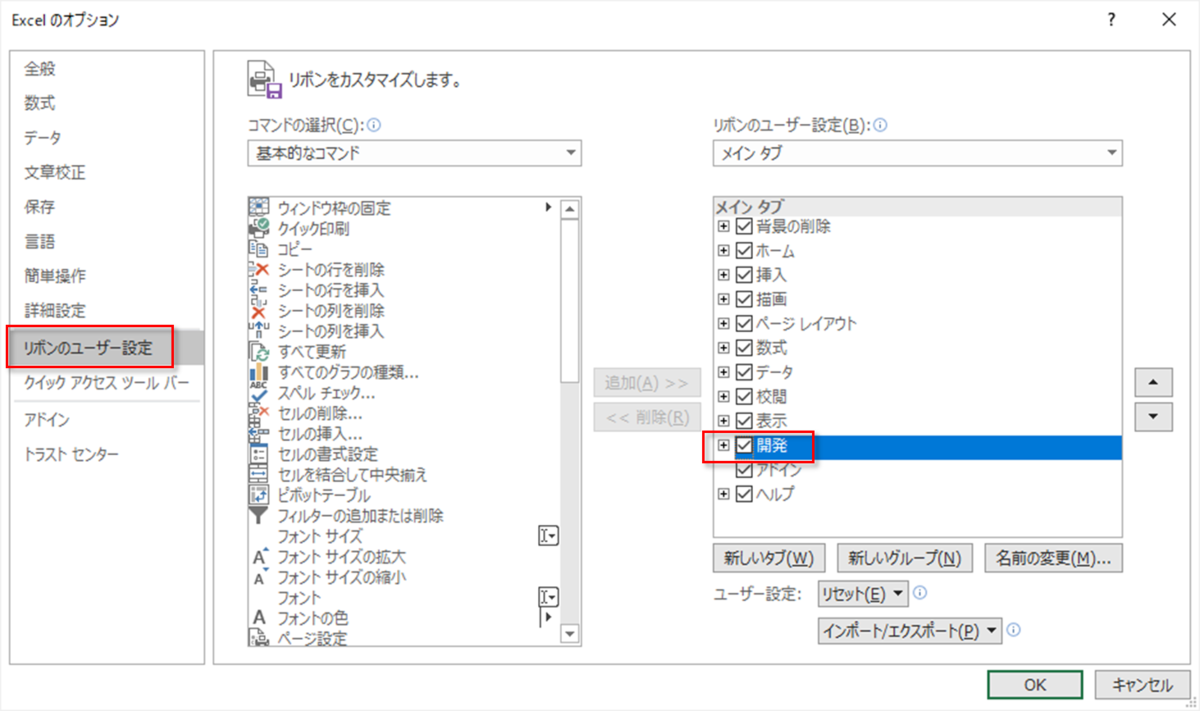Click the すべてのグラフの種類 chart icon
The height and width of the screenshot is (711, 1200).
click(x=258, y=372)
